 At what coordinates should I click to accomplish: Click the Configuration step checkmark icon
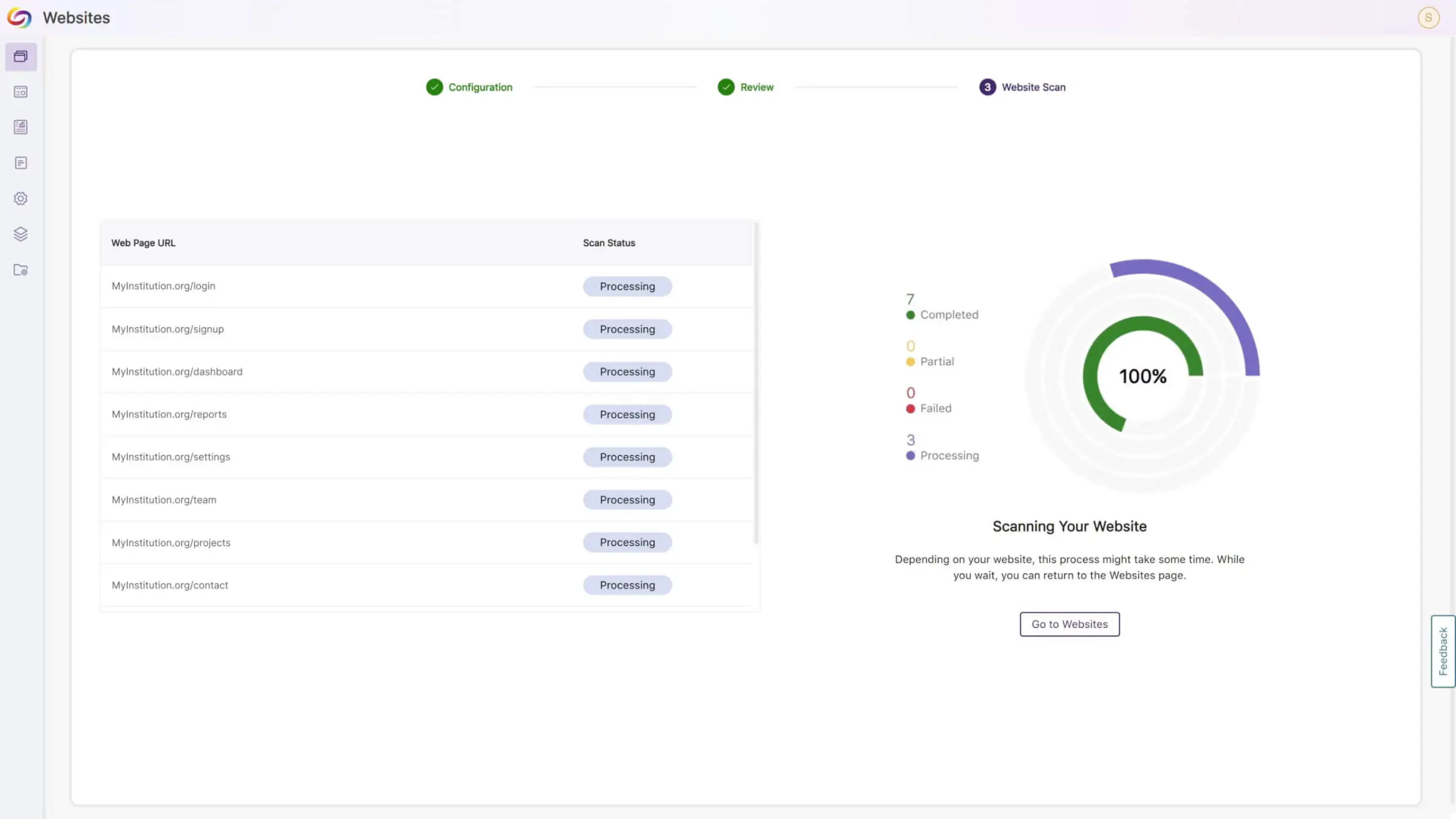pyautogui.click(x=434, y=87)
